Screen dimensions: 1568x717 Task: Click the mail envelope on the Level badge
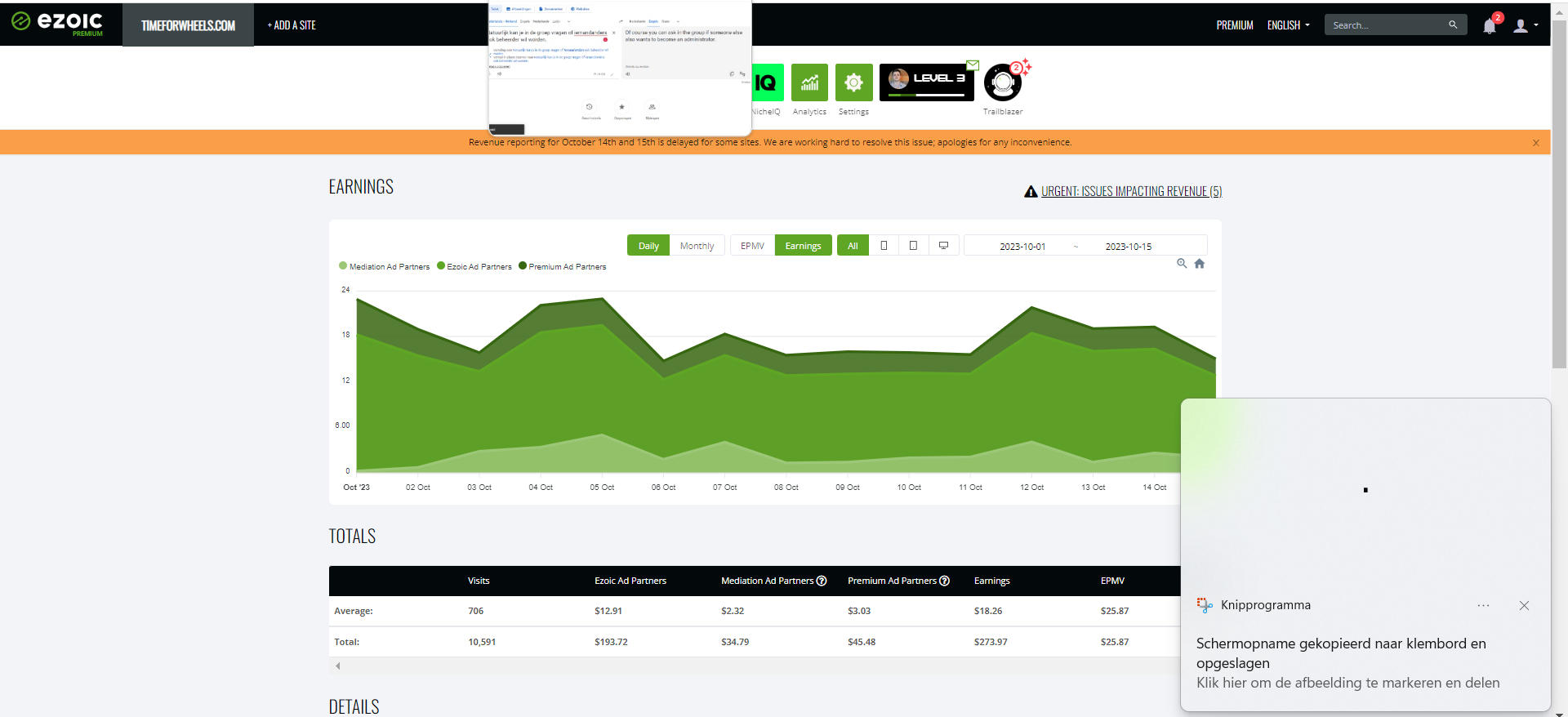coord(973,65)
